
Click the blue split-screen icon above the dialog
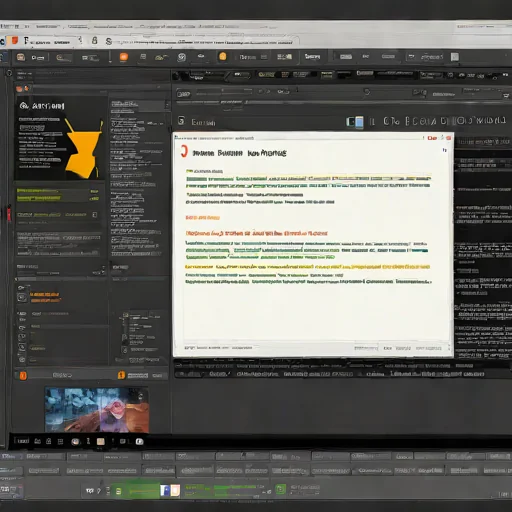pyautogui.click(x=355, y=122)
